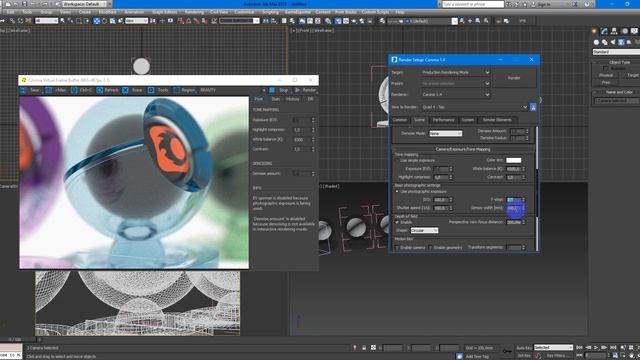Click the time slider at bottom

point(18,340)
